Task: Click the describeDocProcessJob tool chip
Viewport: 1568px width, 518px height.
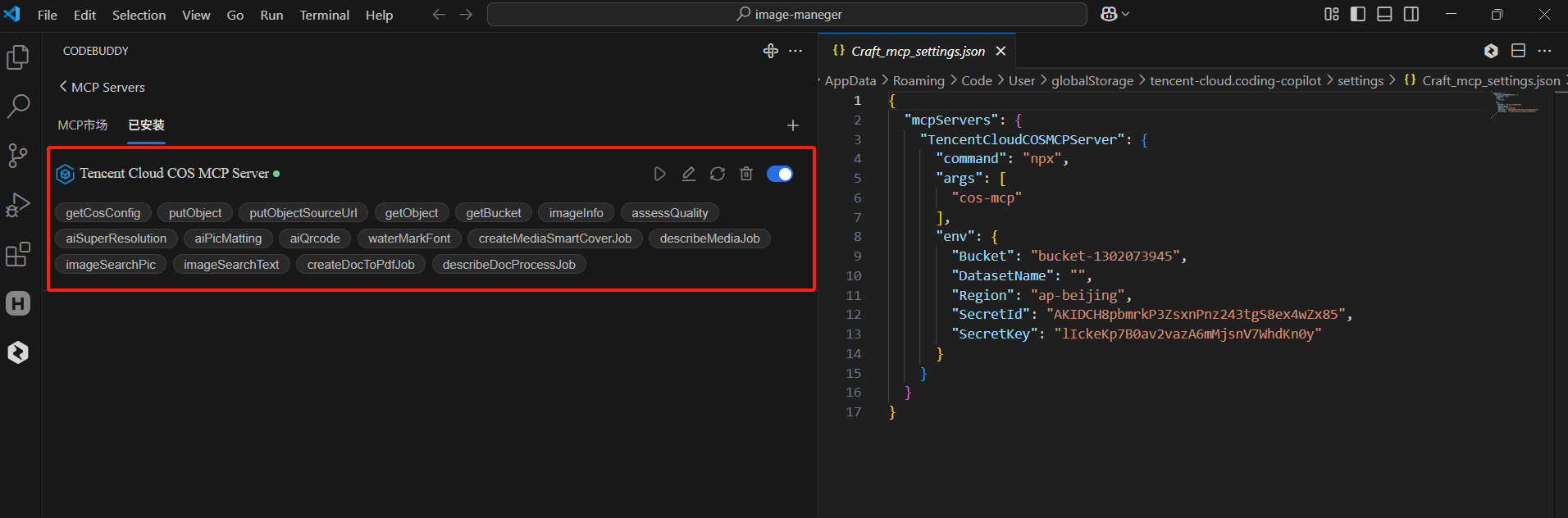Action: [x=509, y=265]
